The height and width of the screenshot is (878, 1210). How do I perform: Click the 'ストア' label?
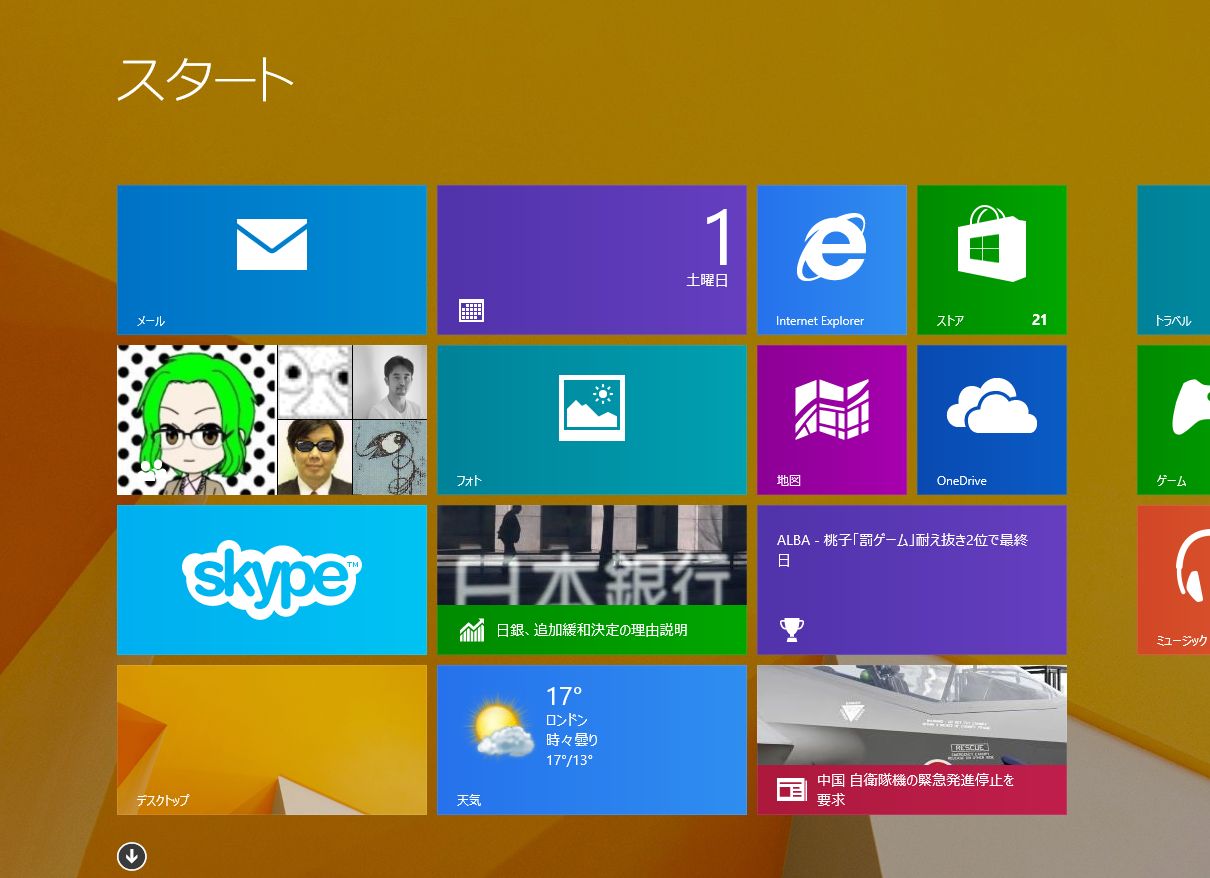click(951, 321)
